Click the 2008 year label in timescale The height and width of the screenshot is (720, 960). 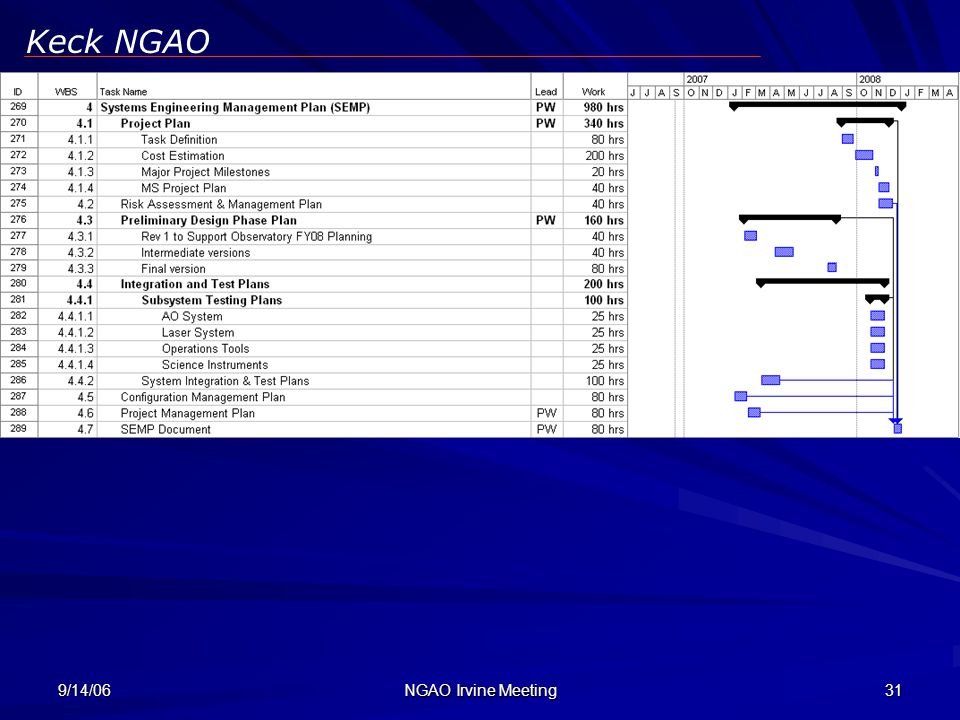click(x=869, y=79)
